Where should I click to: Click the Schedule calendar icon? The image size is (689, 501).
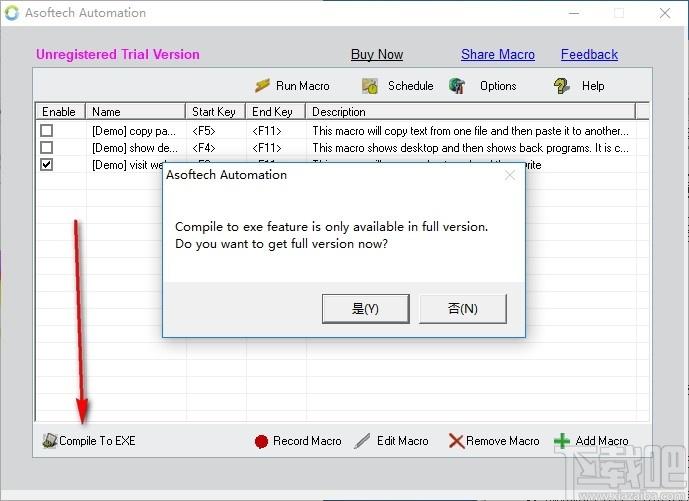click(x=370, y=86)
